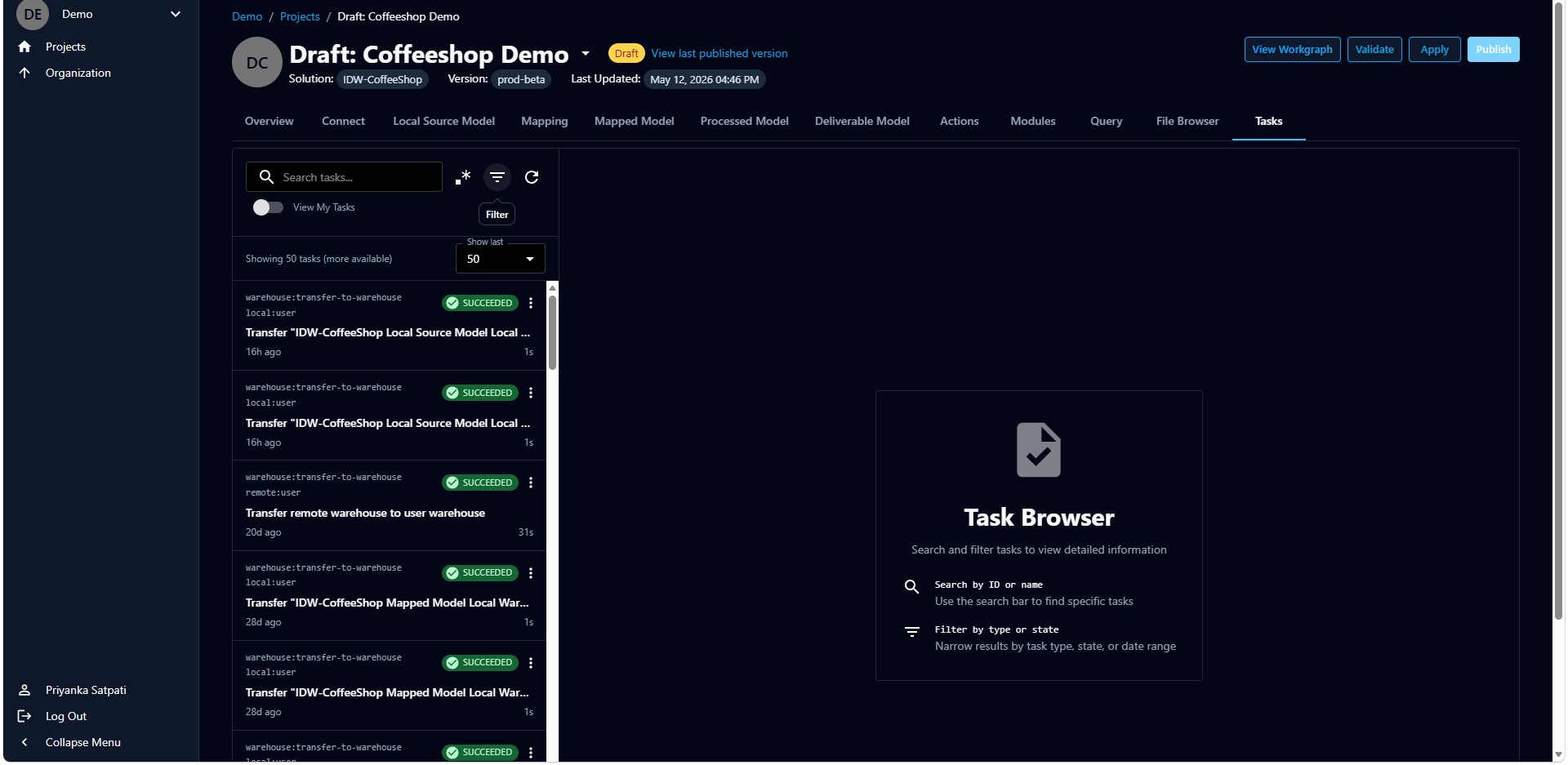The image size is (1568, 765).
Task: Click the prod-beta version chip
Action: point(521,79)
